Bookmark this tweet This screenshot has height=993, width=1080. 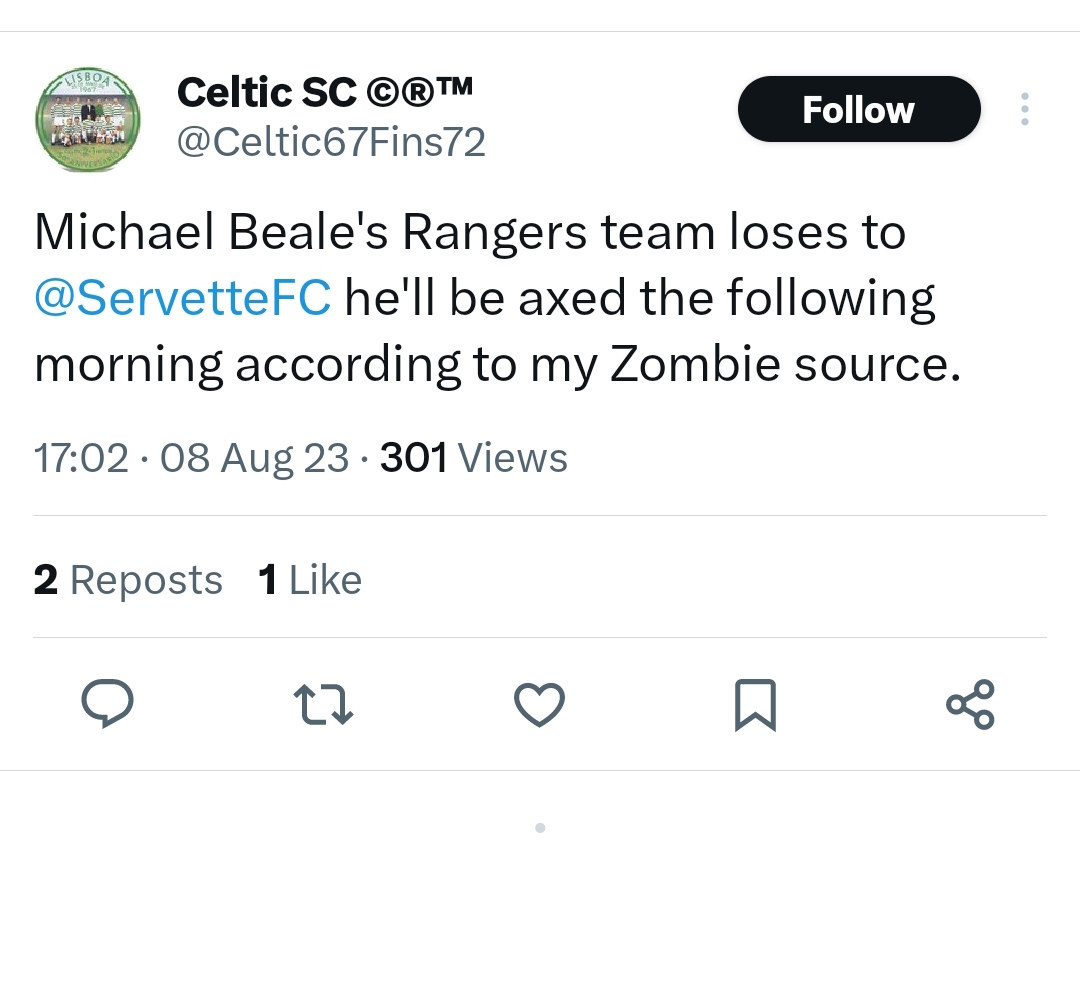(755, 704)
